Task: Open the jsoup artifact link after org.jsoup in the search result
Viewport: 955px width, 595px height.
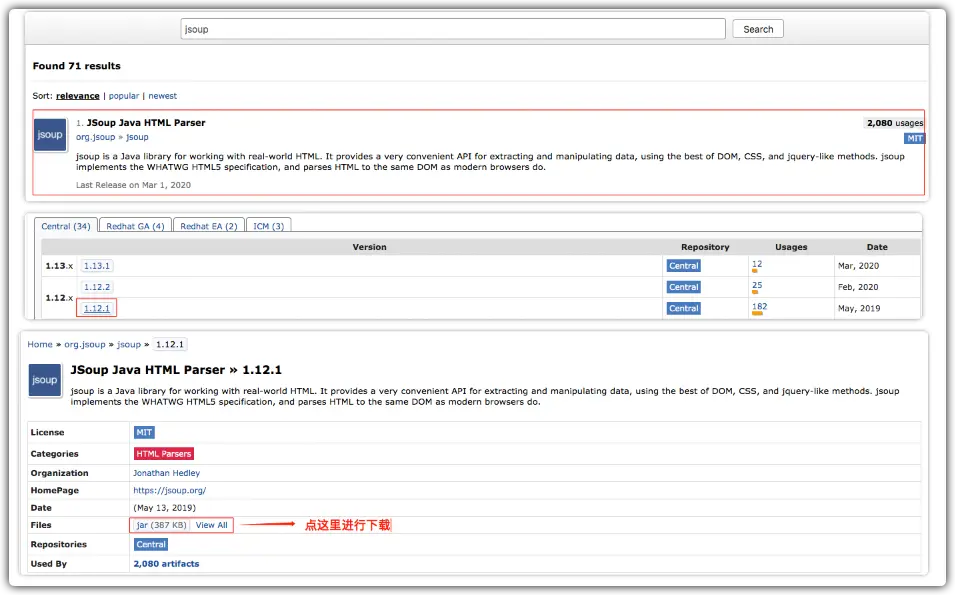Action: pos(137,137)
